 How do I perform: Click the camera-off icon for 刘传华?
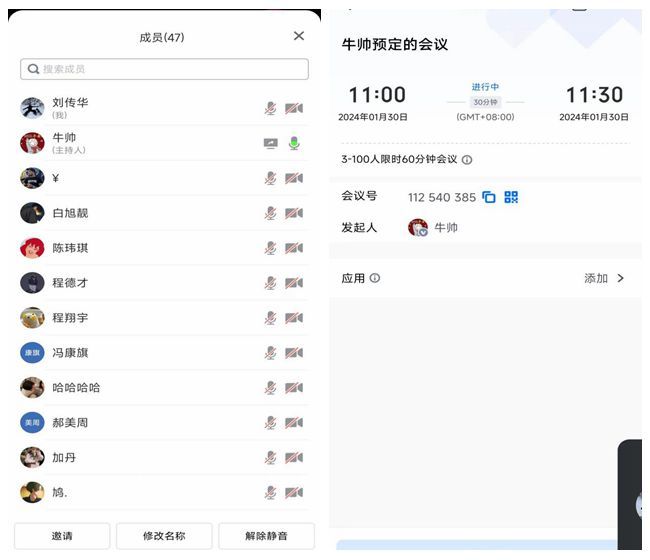(x=294, y=108)
